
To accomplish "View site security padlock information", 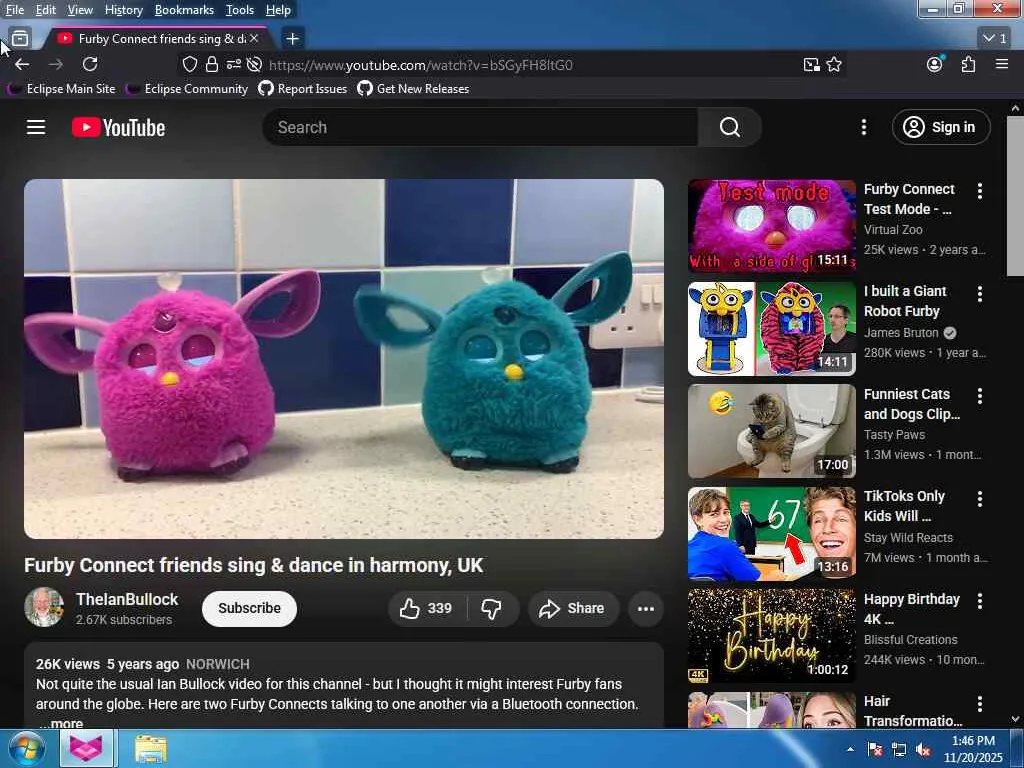I will [x=212, y=64].
